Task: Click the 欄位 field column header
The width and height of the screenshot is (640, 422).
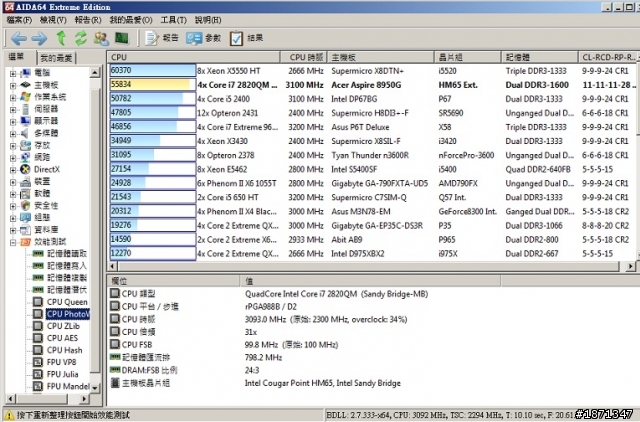Action: (173, 281)
